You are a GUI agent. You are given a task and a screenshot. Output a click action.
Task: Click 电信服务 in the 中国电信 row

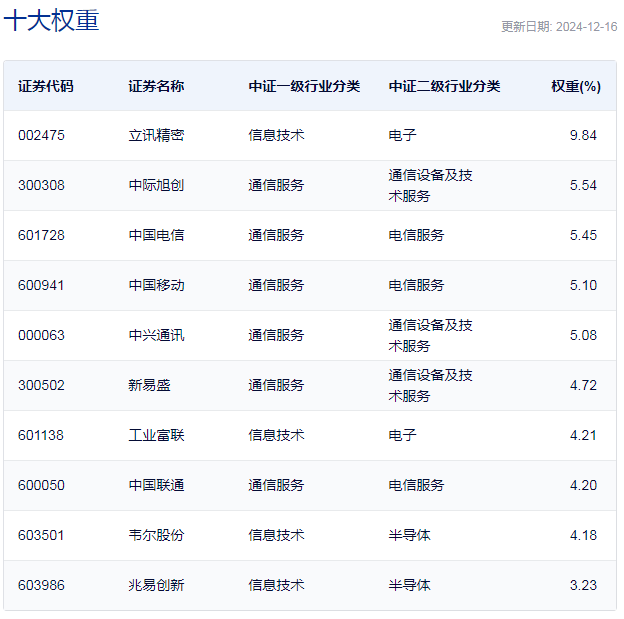tap(416, 235)
